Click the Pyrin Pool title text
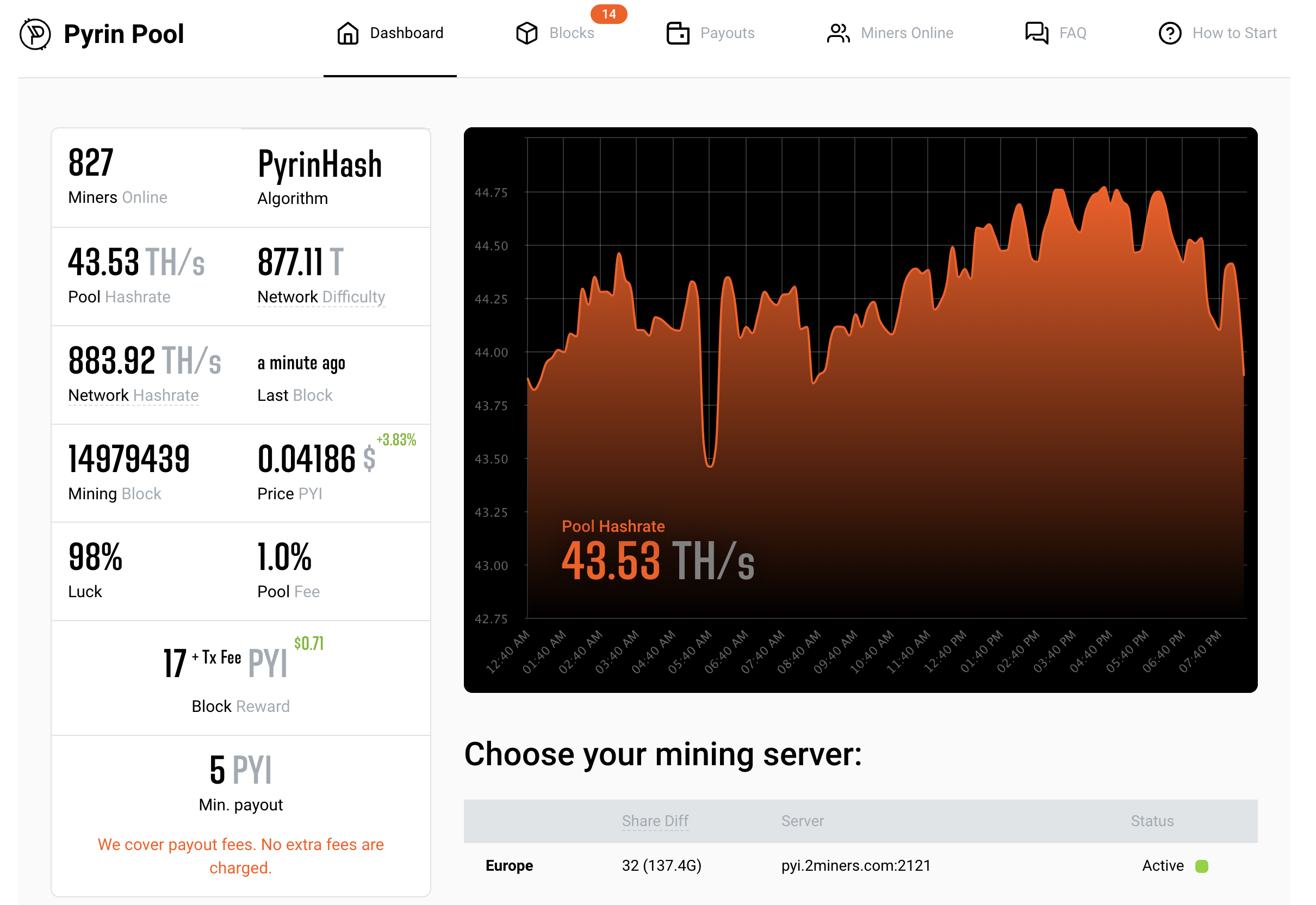 tap(124, 34)
